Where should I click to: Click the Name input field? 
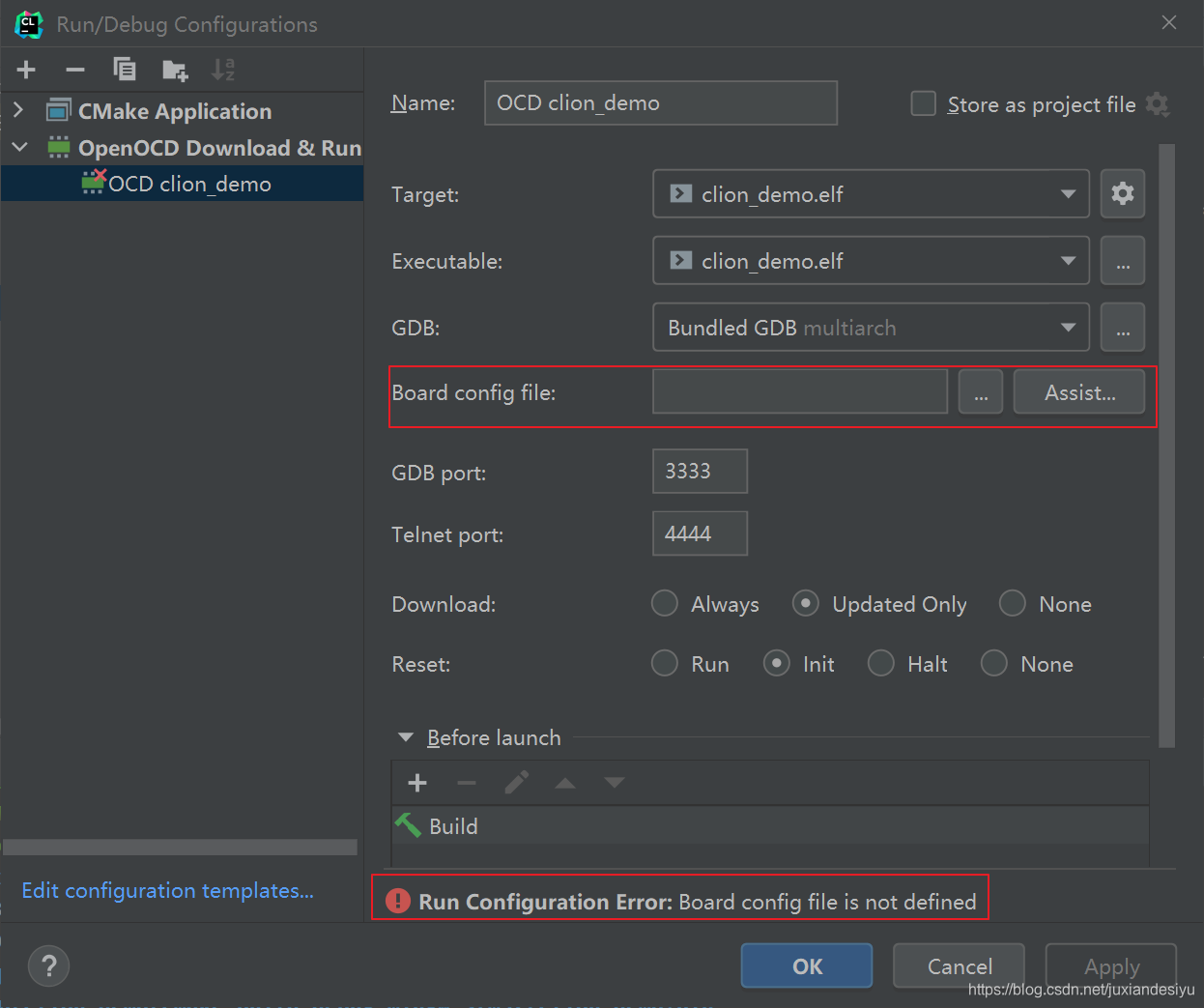tap(661, 102)
